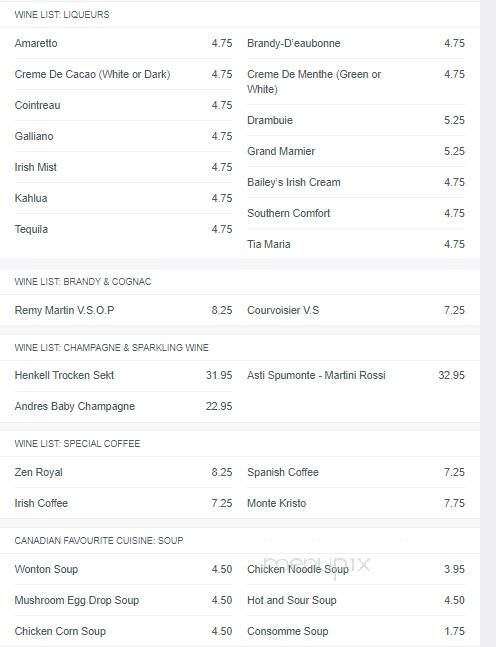The image size is (496, 647).
Task: Click the Champagne & Sparkling Wine header
Action: click(111, 347)
